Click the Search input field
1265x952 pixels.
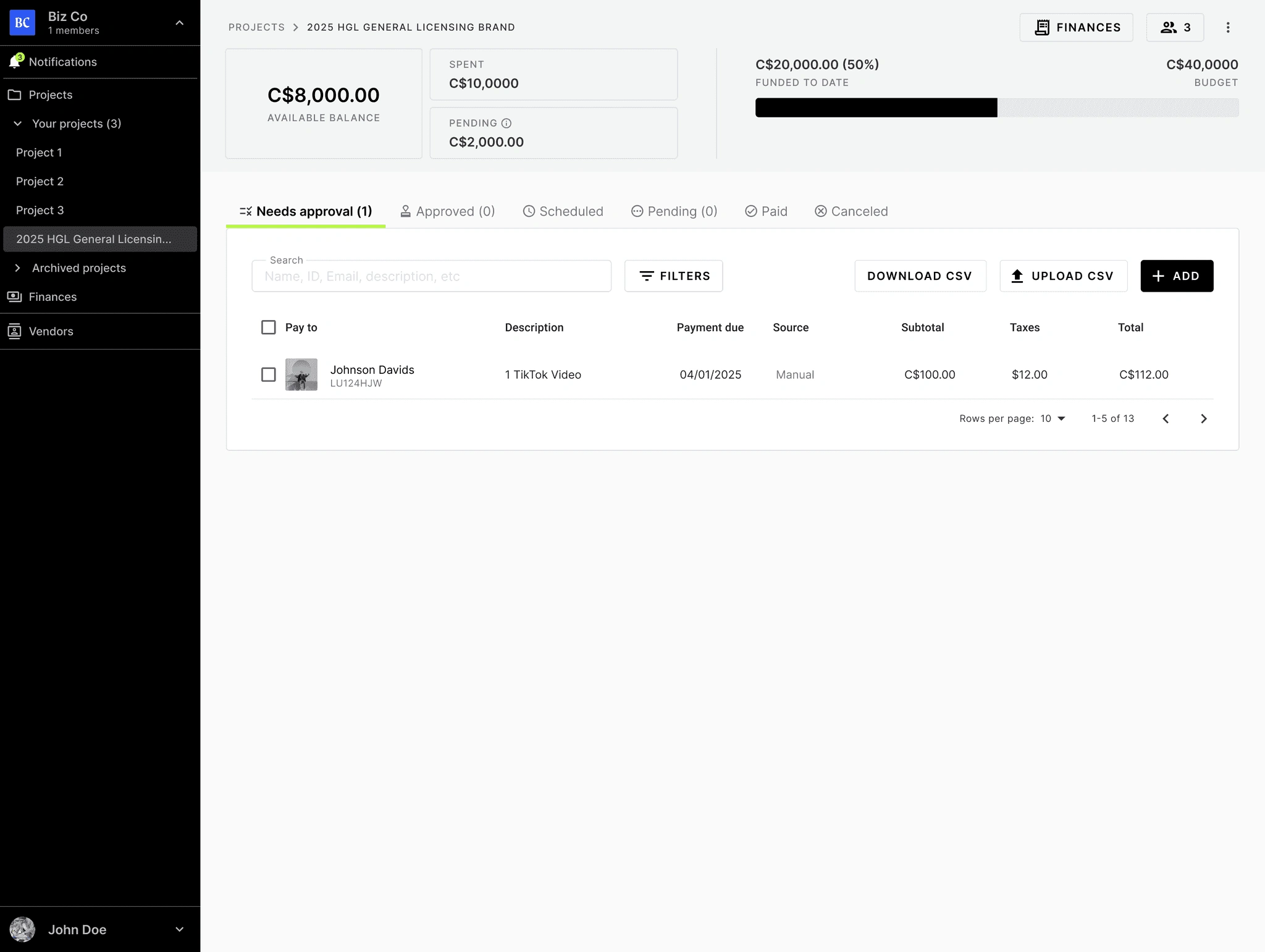coord(431,276)
